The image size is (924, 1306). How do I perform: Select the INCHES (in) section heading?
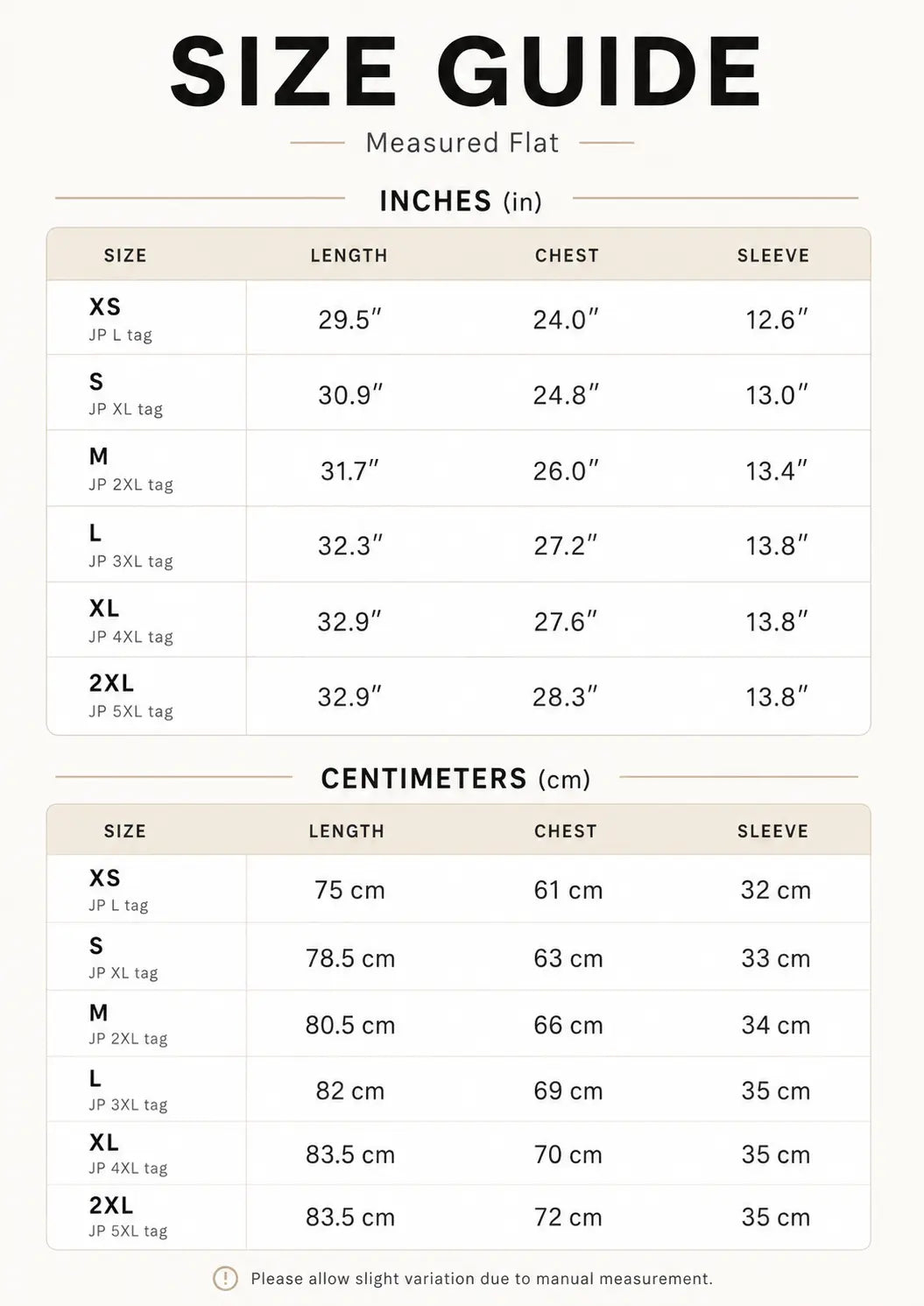point(461,201)
